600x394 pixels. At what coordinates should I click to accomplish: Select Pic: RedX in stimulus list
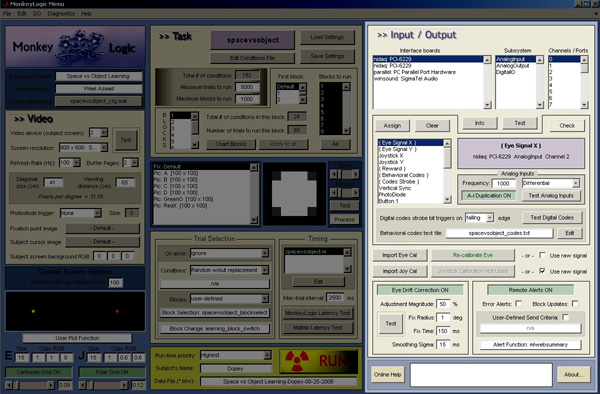[x=202, y=205]
